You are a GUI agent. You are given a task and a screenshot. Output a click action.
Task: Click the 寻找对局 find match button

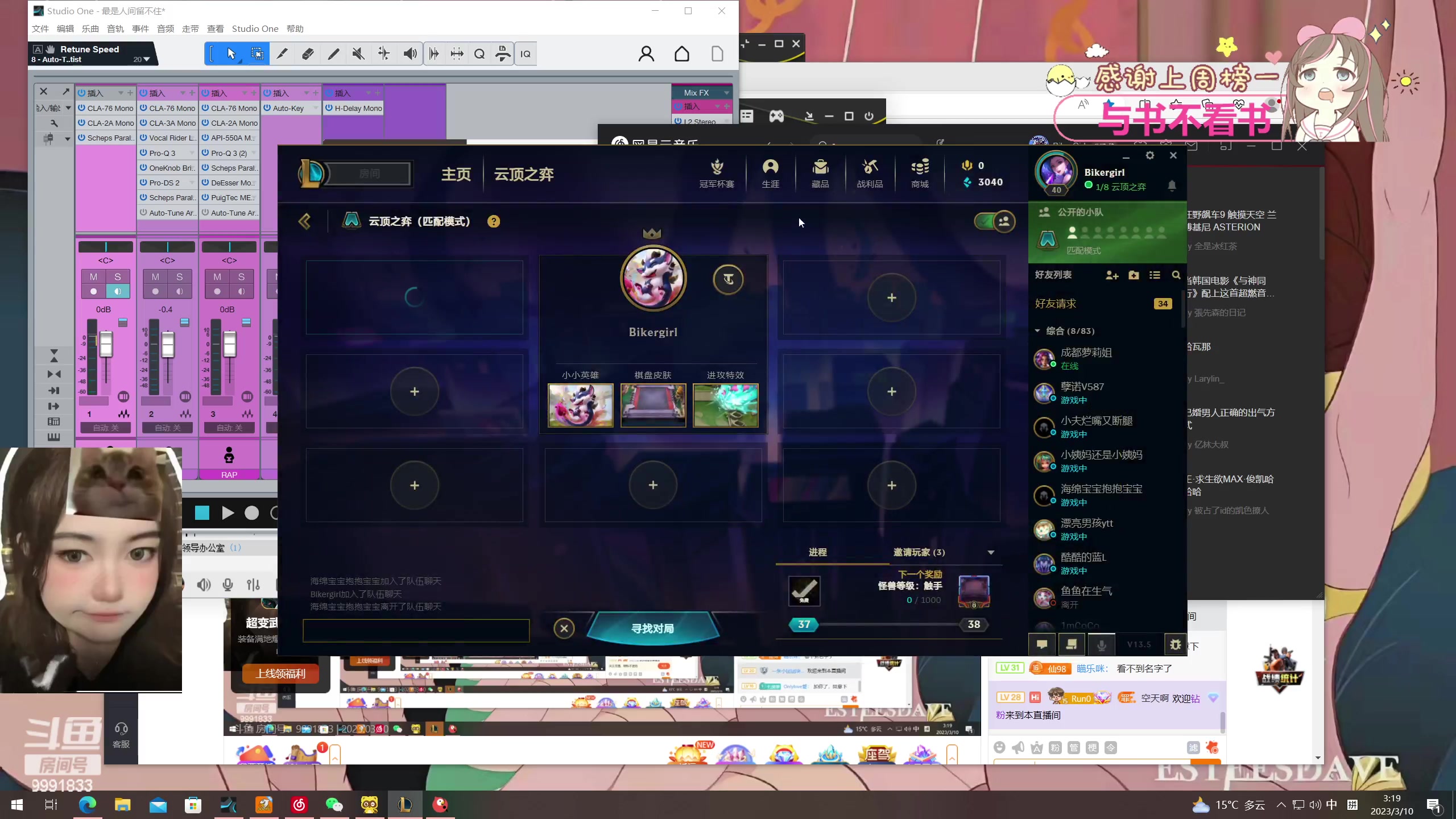652,628
